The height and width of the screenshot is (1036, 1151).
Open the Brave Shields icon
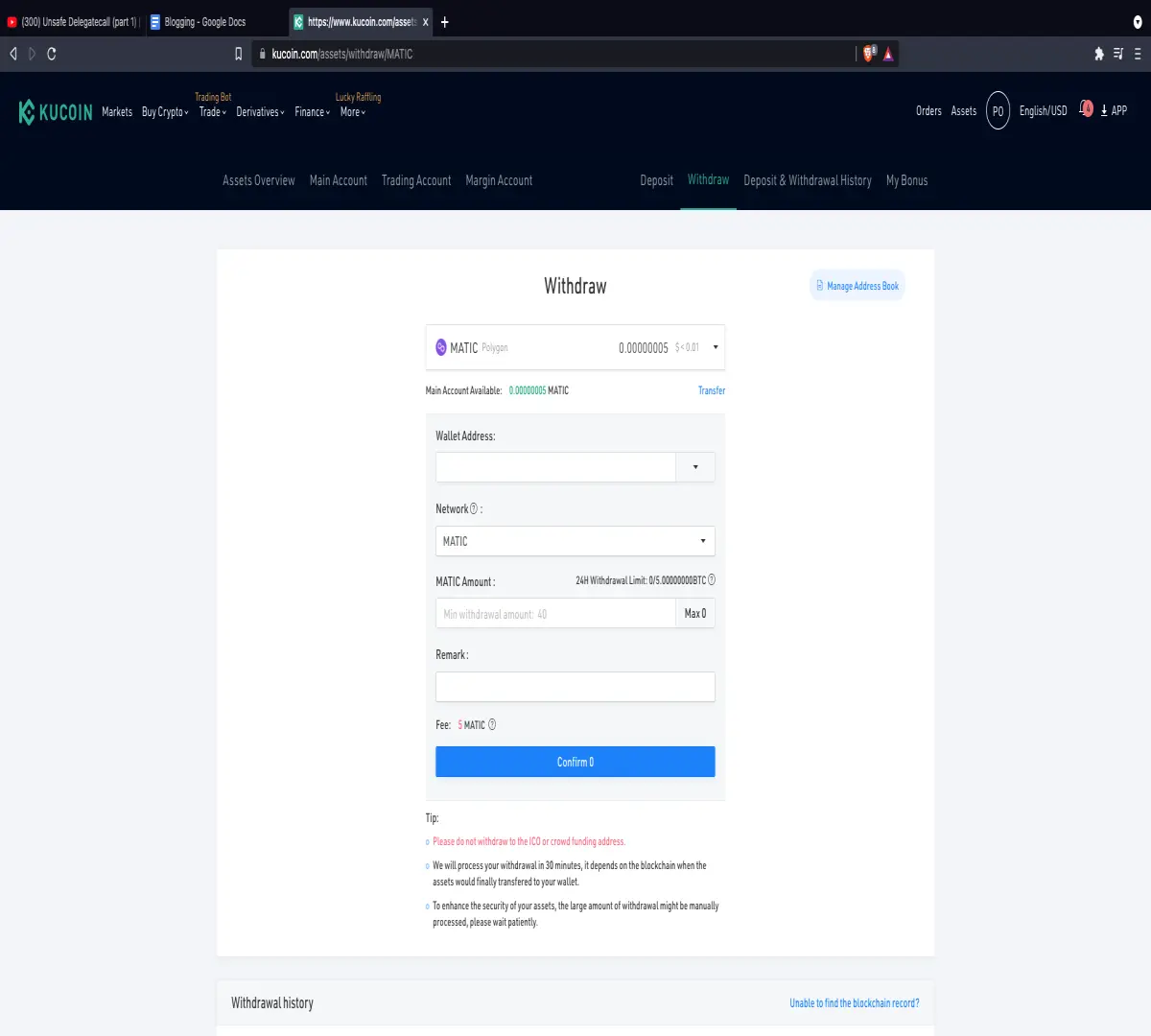pos(870,54)
